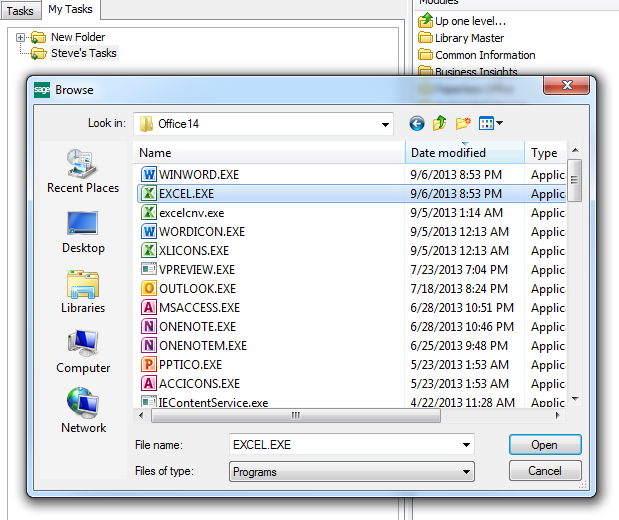Viewport: 619px width, 520px height.
Task: Select the IEContentService.exe file icon
Action: 149,402
